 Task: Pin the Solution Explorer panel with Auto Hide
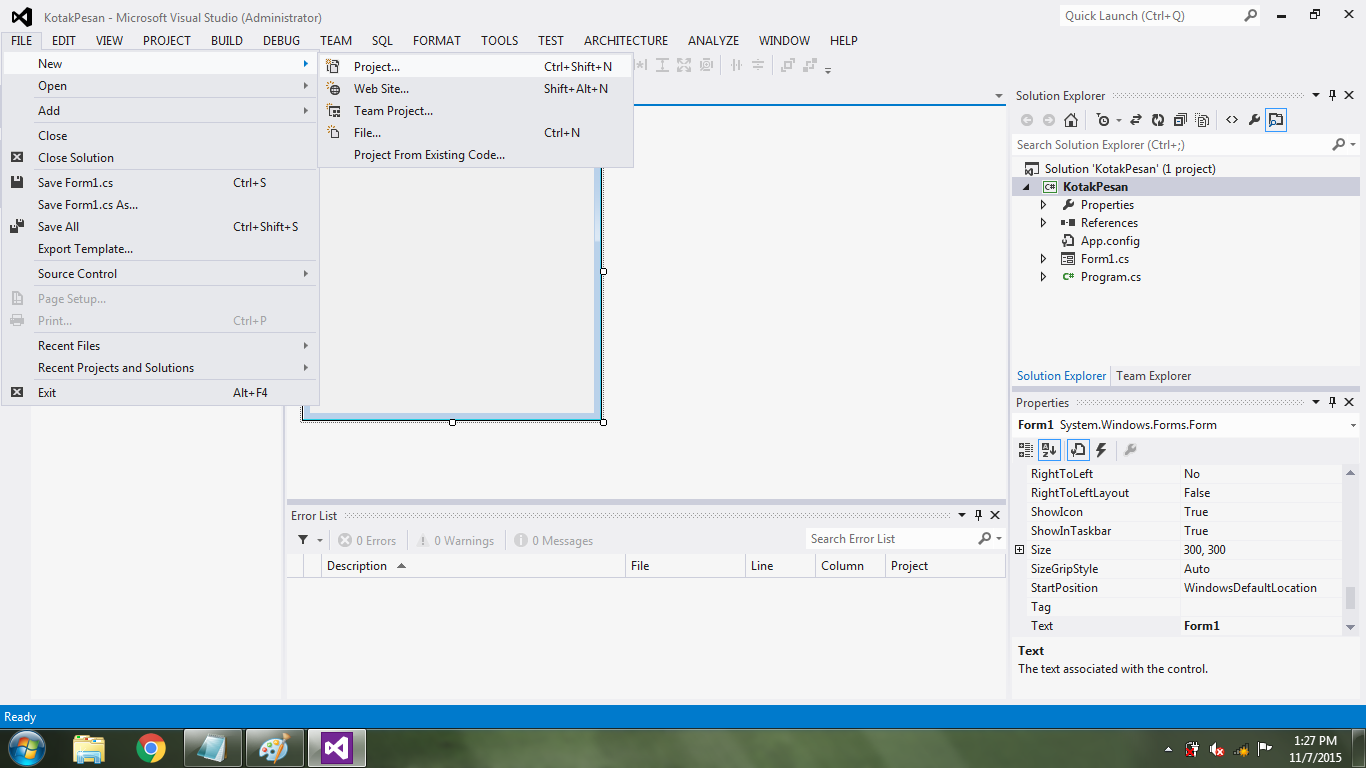pyautogui.click(x=1333, y=95)
